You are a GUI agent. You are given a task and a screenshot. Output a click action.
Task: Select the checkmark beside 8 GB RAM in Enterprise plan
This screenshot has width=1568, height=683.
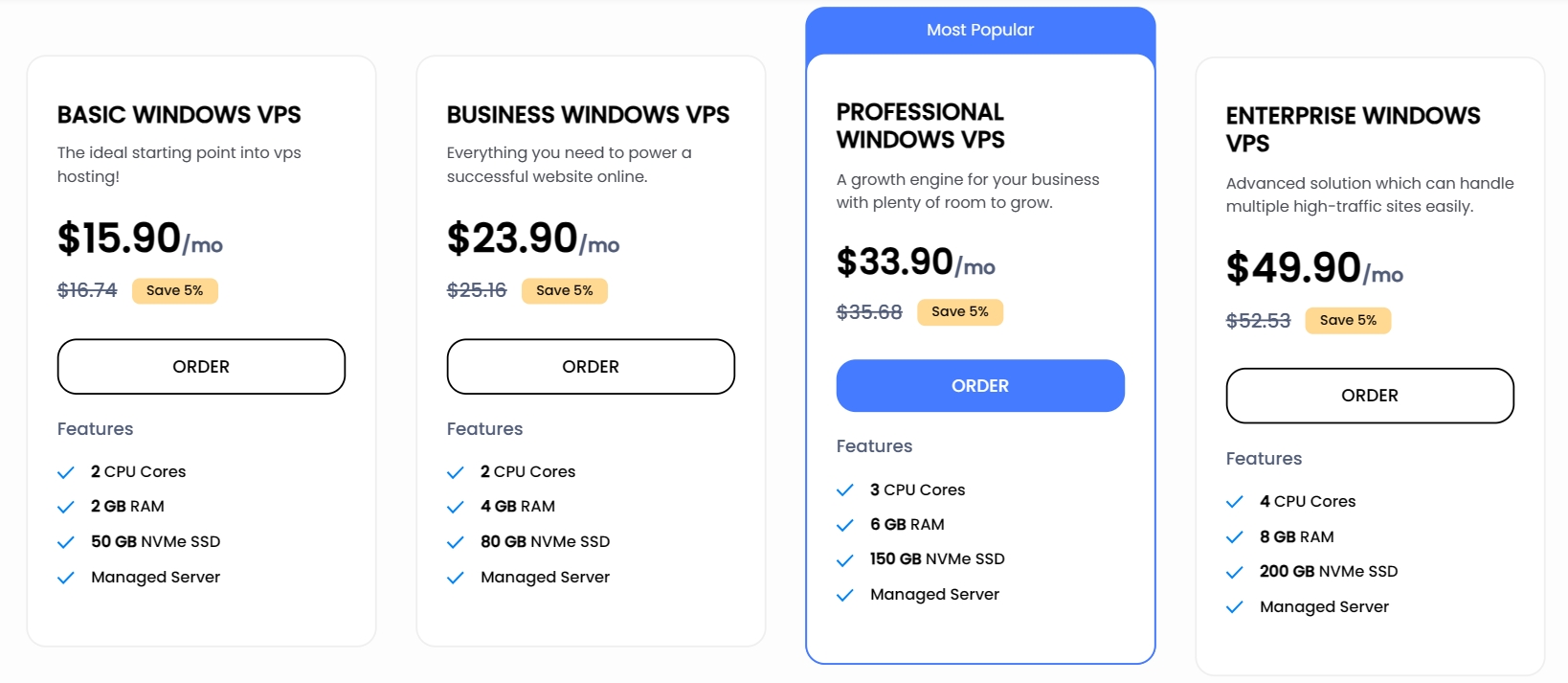(x=1236, y=537)
